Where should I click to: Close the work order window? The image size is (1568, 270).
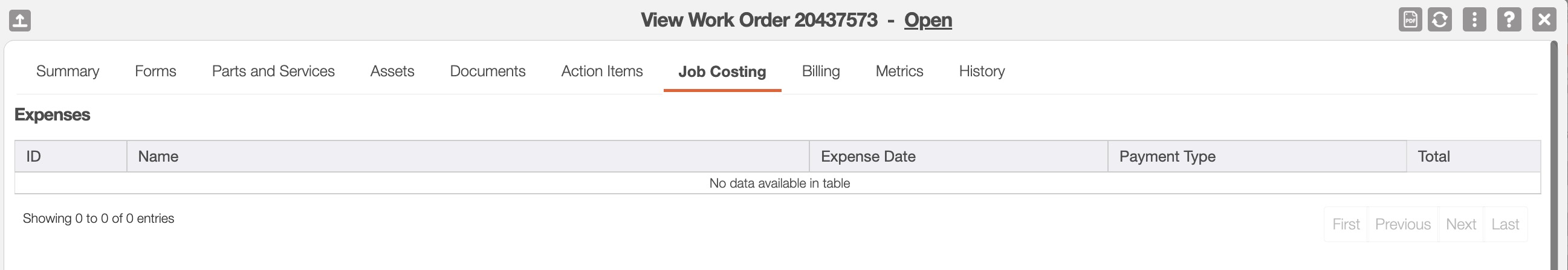pos(1544,20)
